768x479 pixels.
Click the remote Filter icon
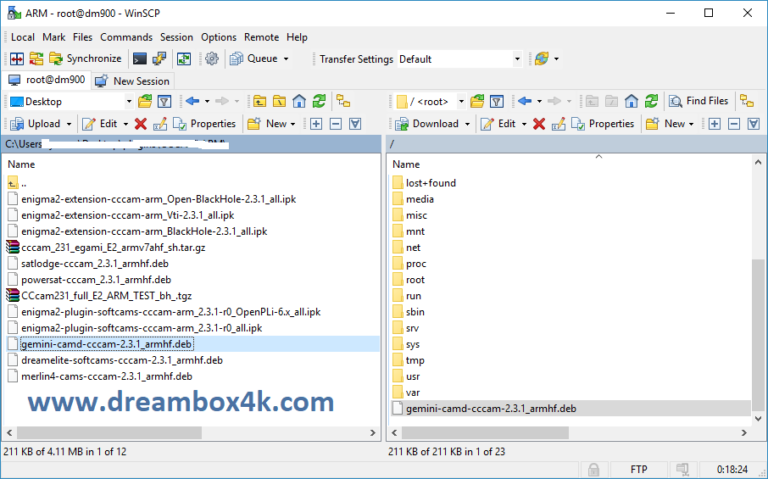(x=497, y=101)
